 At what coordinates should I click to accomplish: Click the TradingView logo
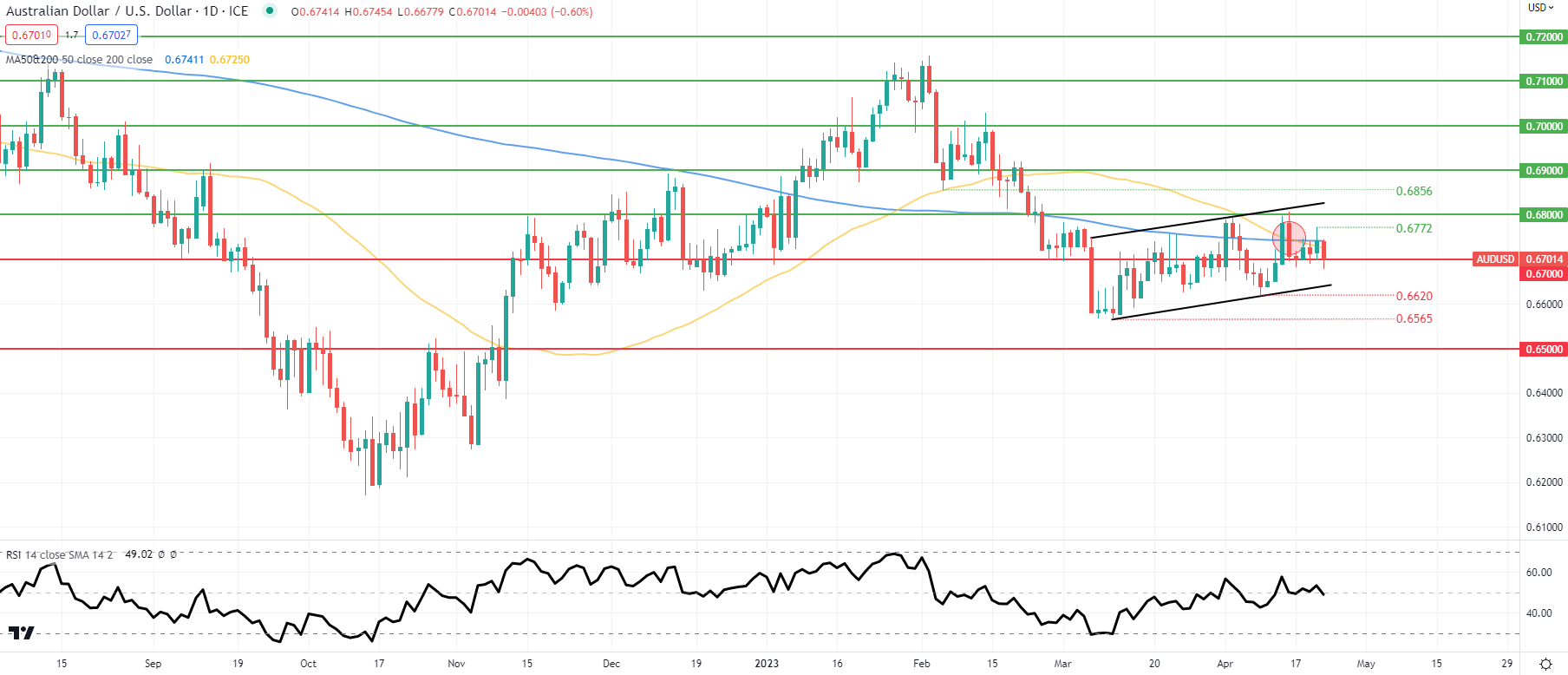[21, 632]
